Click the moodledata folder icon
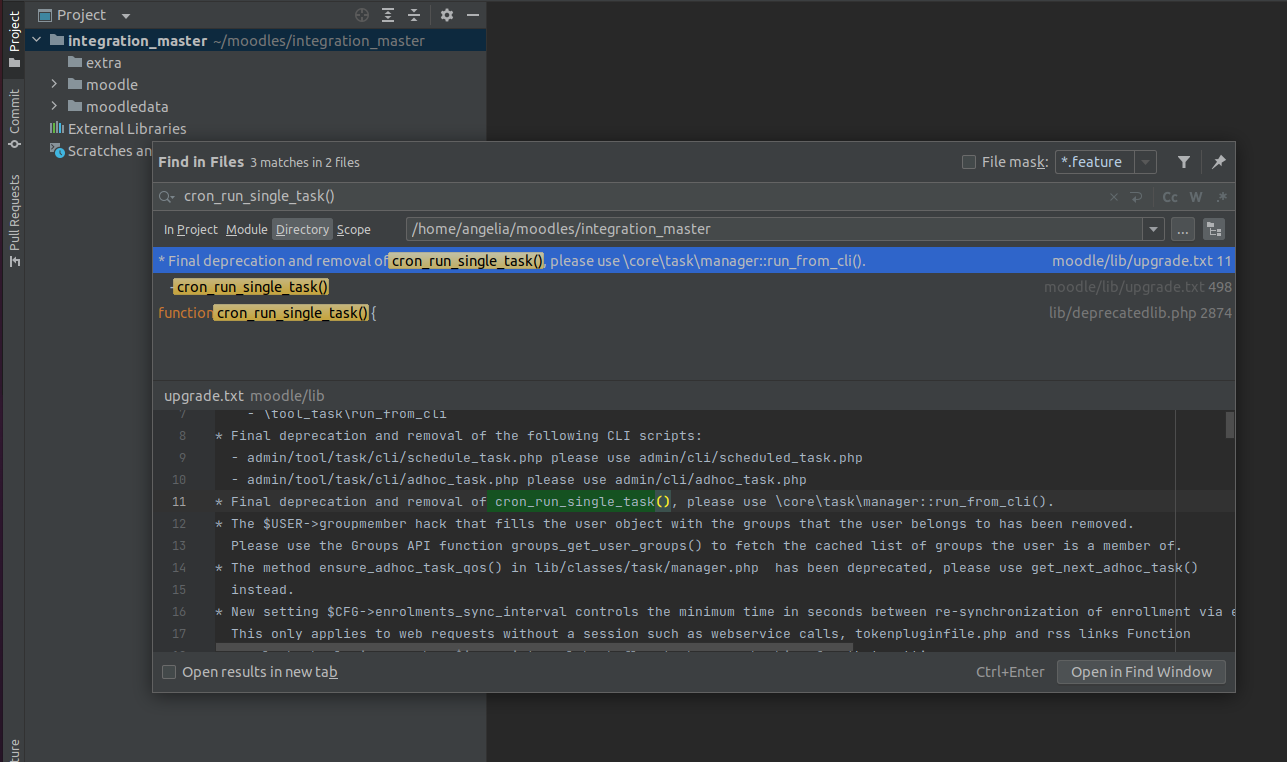1287x762 pixels. (75, 106)
